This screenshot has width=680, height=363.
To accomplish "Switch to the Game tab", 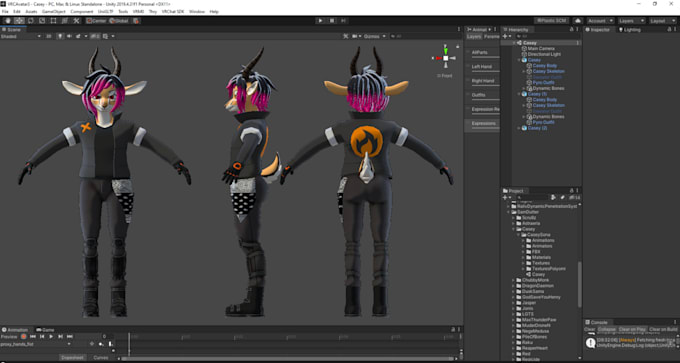I will coord(46,330).
